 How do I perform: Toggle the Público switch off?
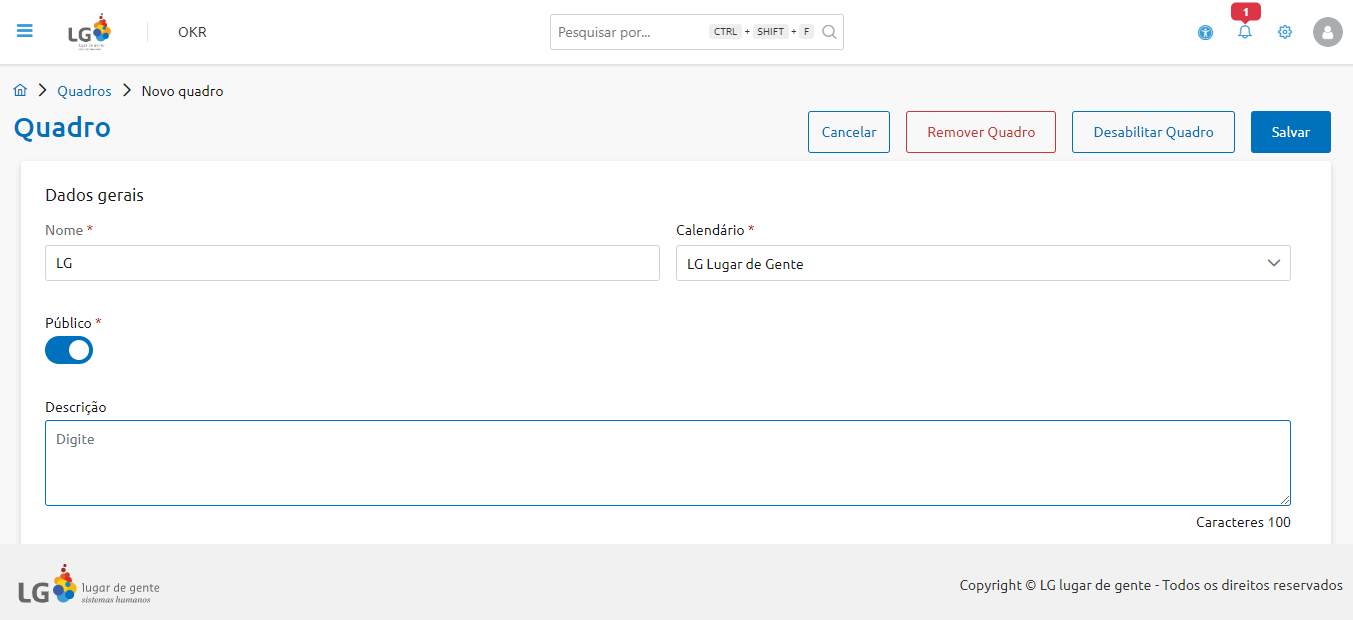tap(69, 350)
